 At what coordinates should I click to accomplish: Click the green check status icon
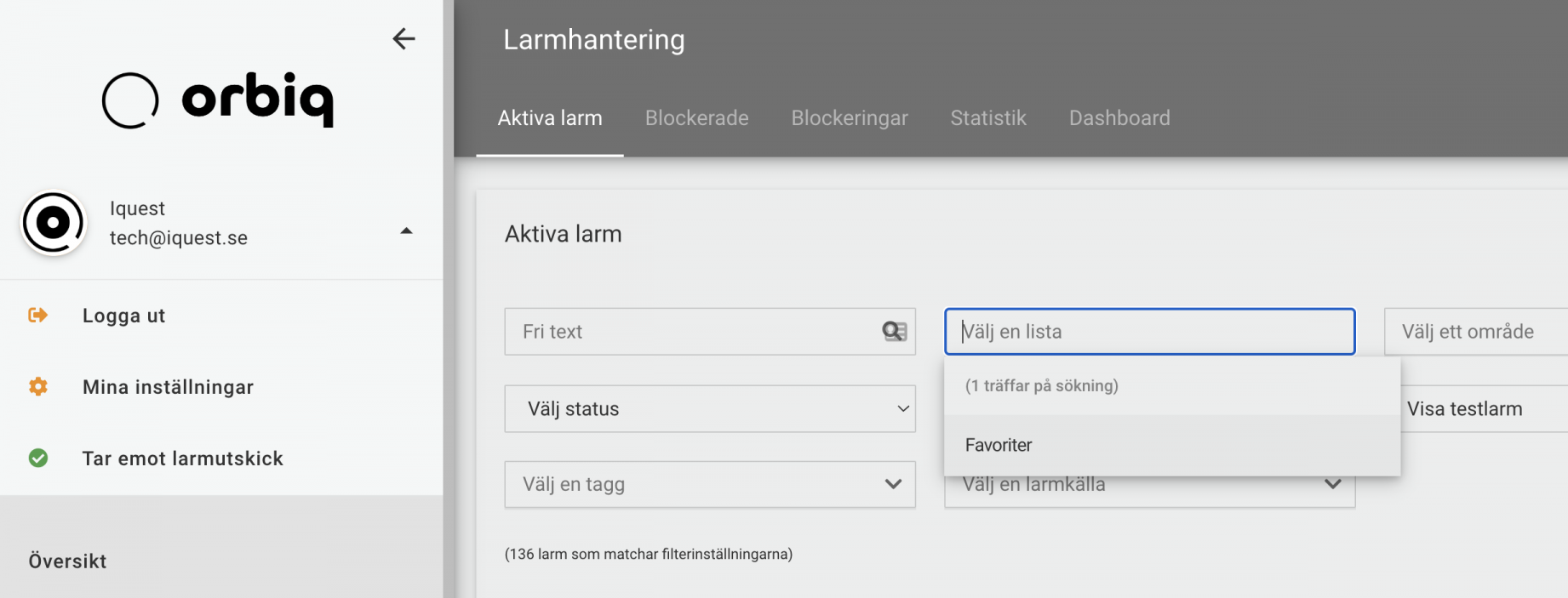pos(38,458)
